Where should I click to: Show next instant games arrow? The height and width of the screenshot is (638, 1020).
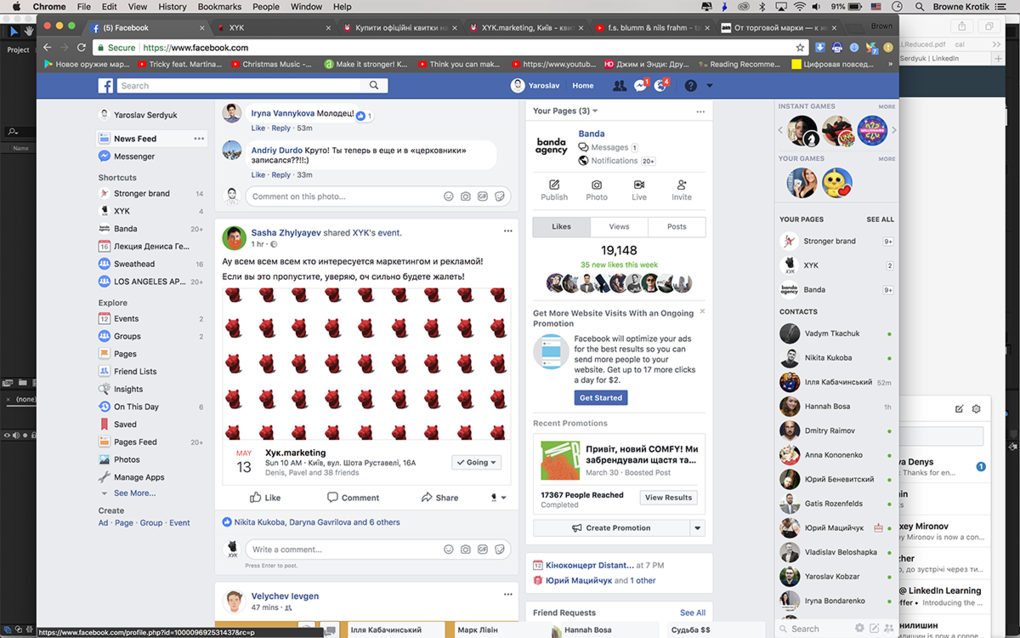(894, 130)
